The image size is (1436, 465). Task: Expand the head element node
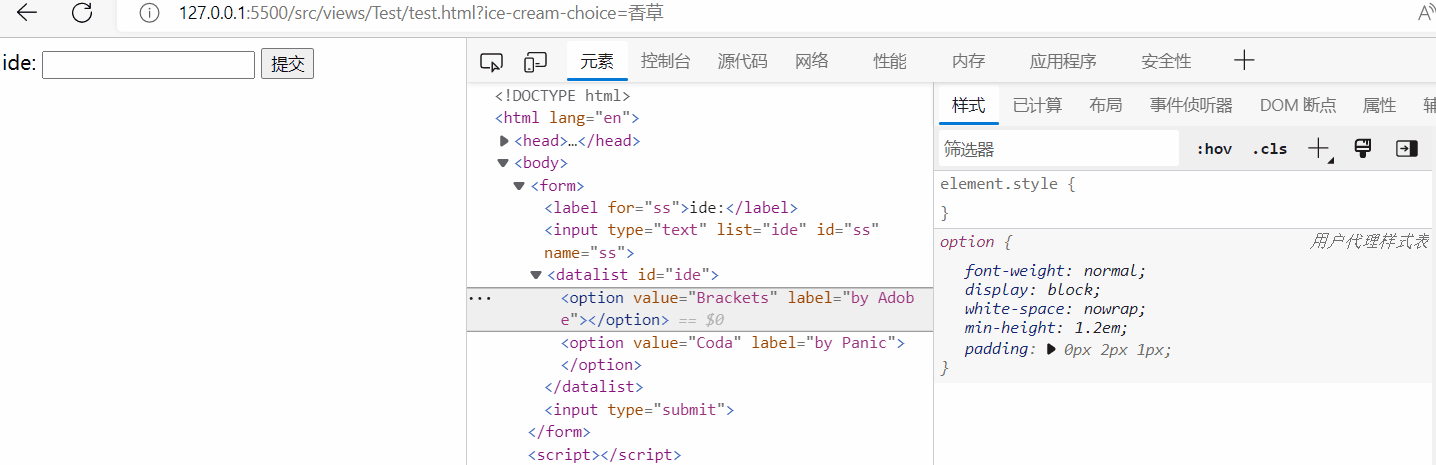tap(504, 141)
